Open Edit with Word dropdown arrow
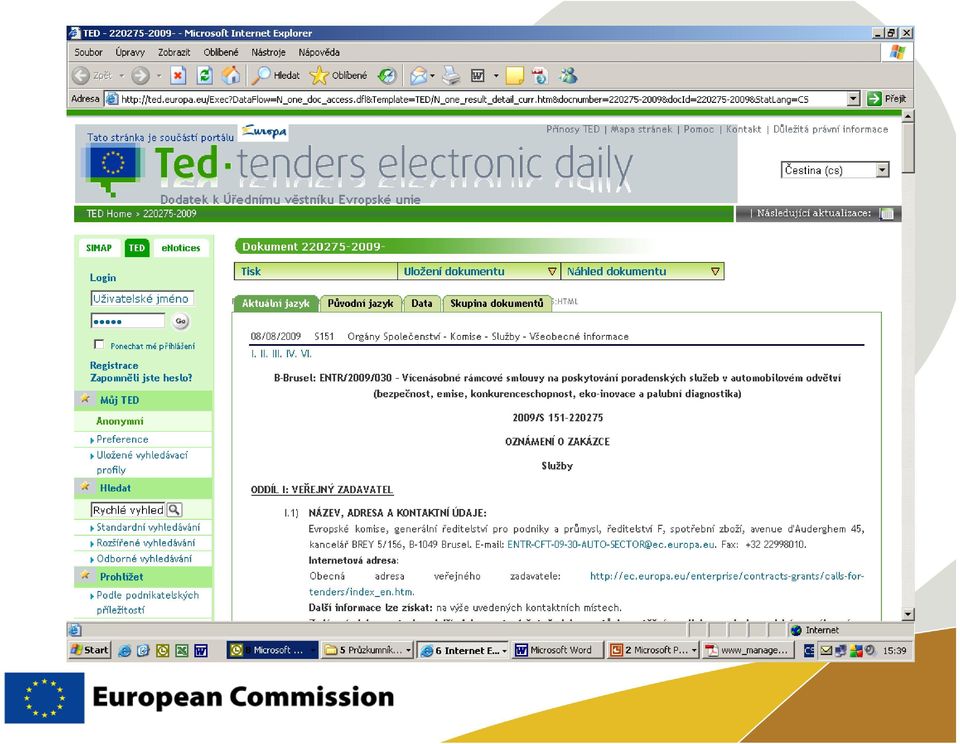This screenshot has height=744, width=960. click(496, 76)
